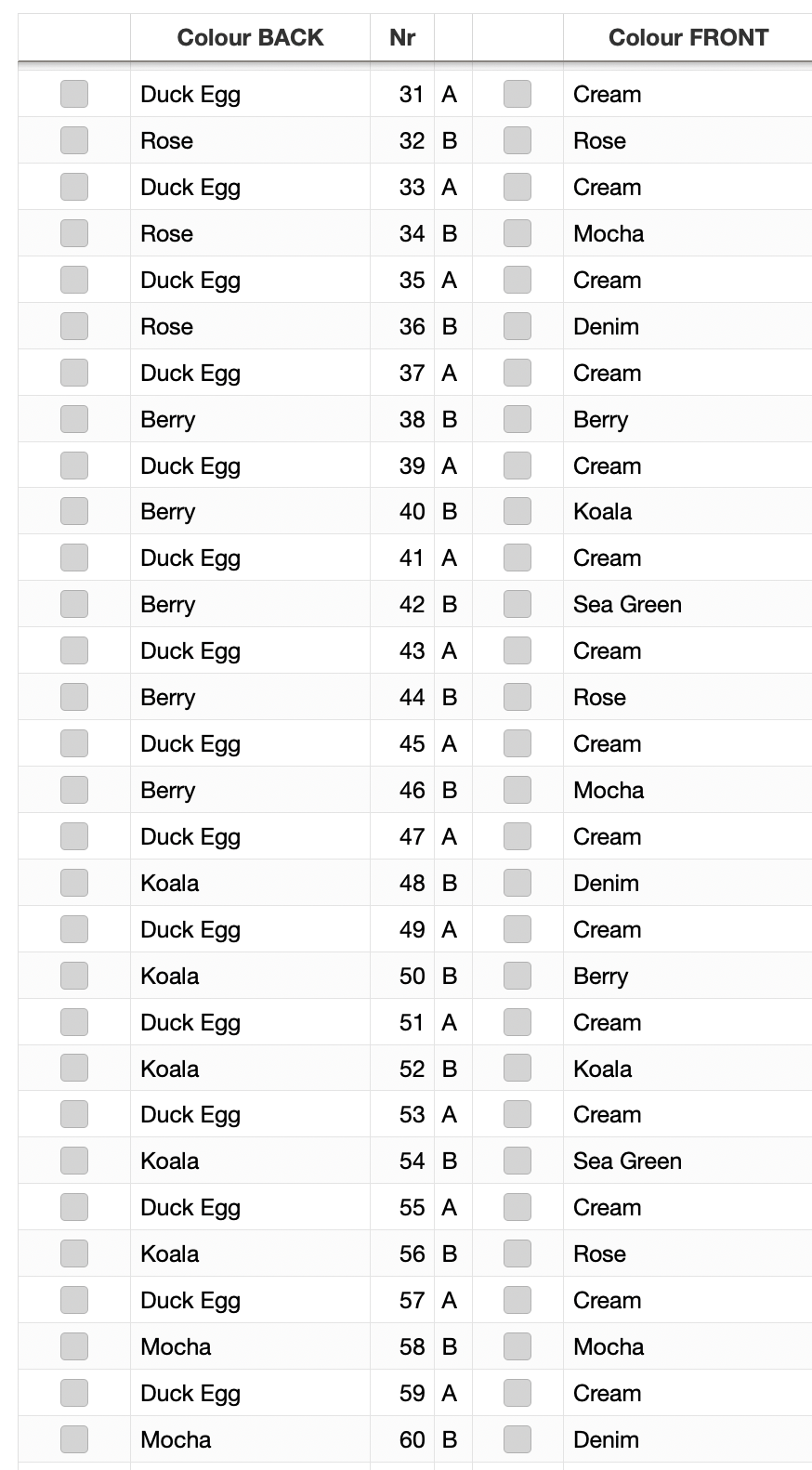
Task: Mark front checkbox for Mocha row 46
Action: (x=517, y=790)
